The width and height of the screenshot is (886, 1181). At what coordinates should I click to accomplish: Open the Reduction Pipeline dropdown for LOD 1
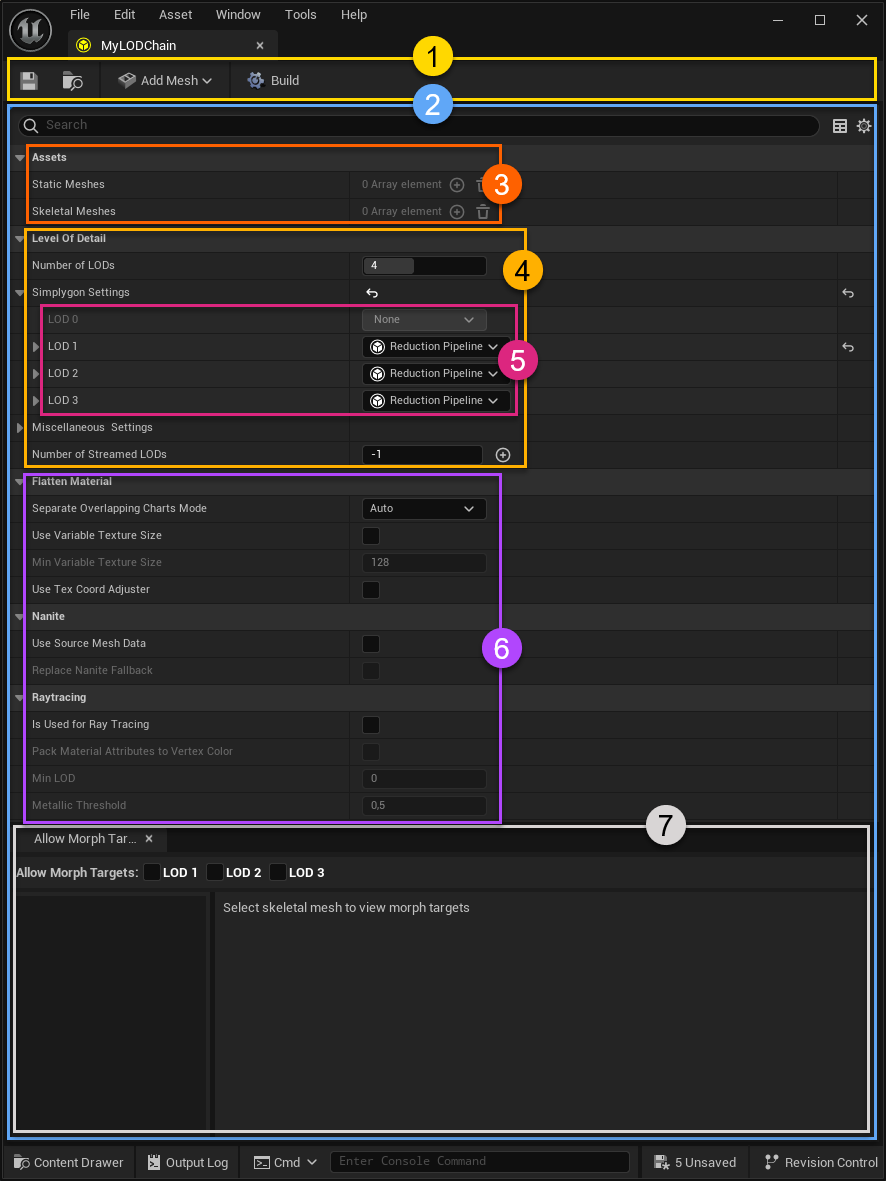437,346
